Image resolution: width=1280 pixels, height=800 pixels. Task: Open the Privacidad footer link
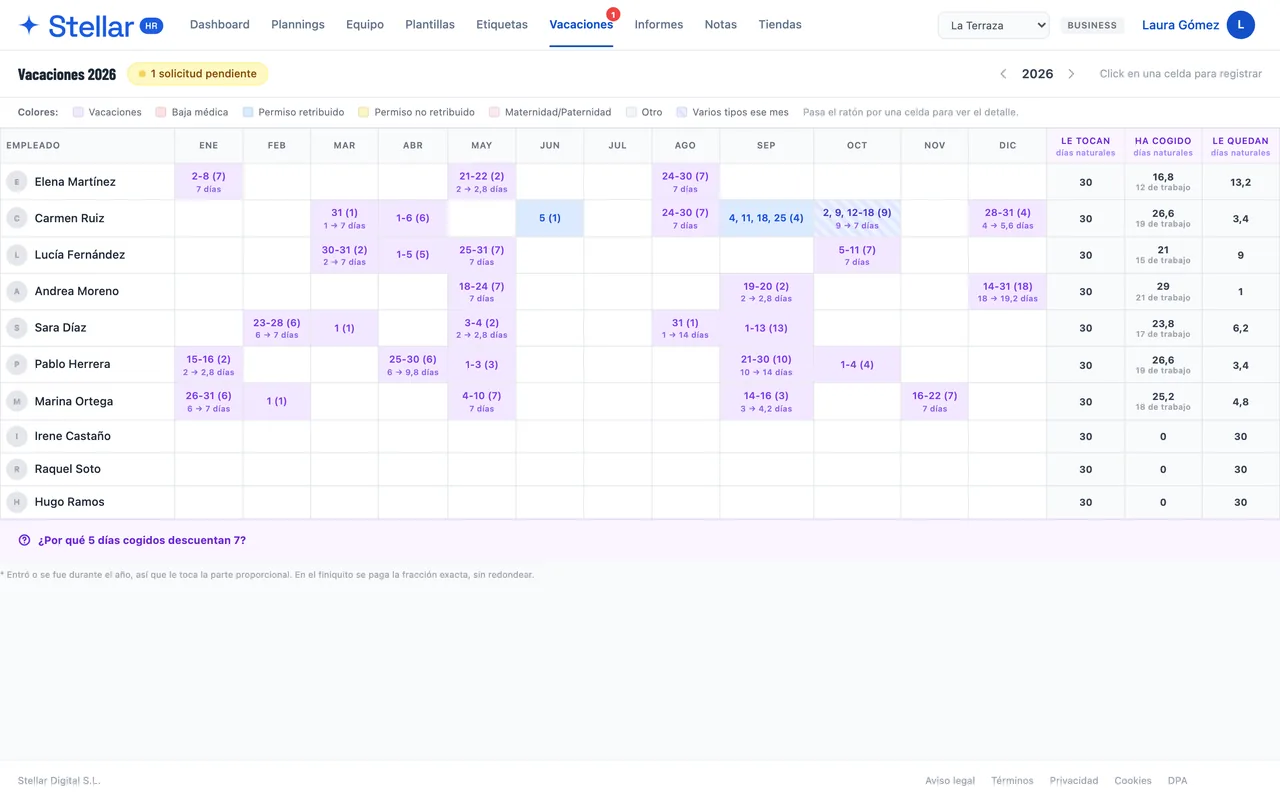(x=1074, y=780)
